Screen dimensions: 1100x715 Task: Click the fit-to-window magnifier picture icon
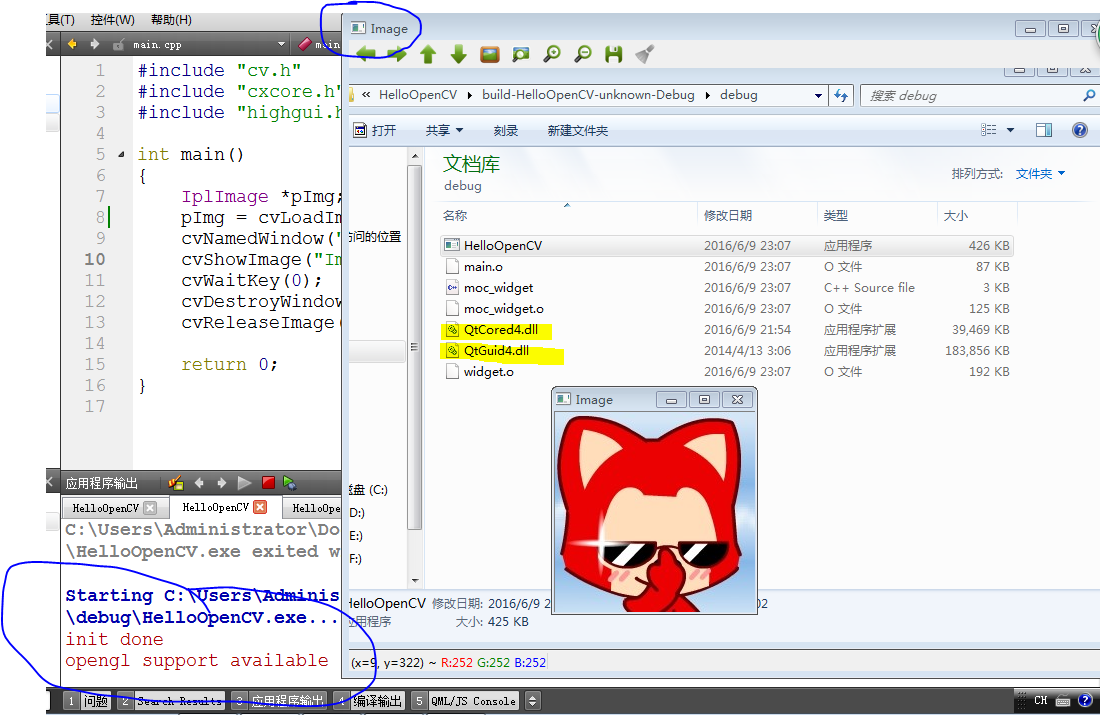pyautogui.click(x=521, y=54)
